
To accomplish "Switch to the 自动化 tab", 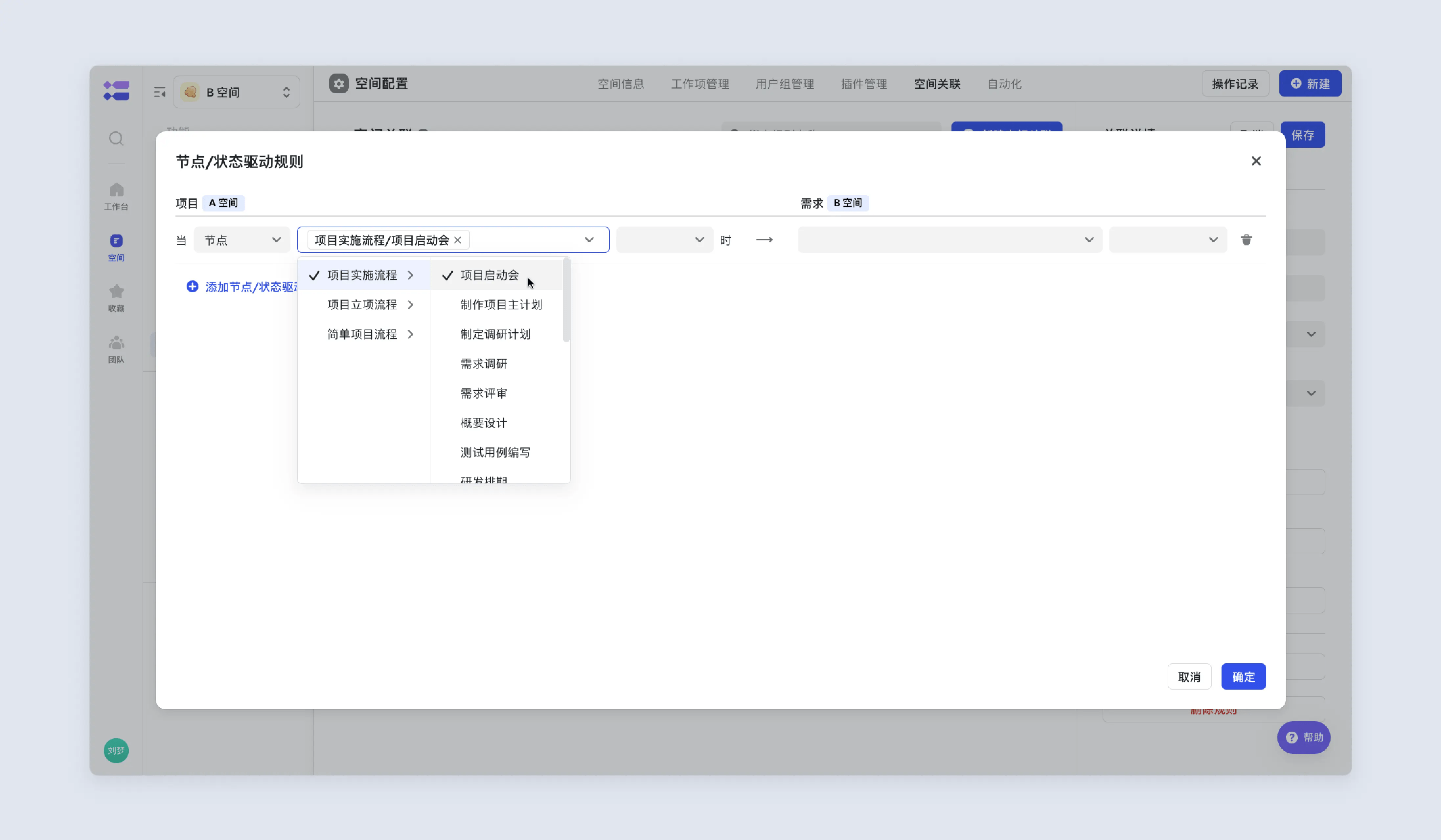I will tap(1004, 84).
